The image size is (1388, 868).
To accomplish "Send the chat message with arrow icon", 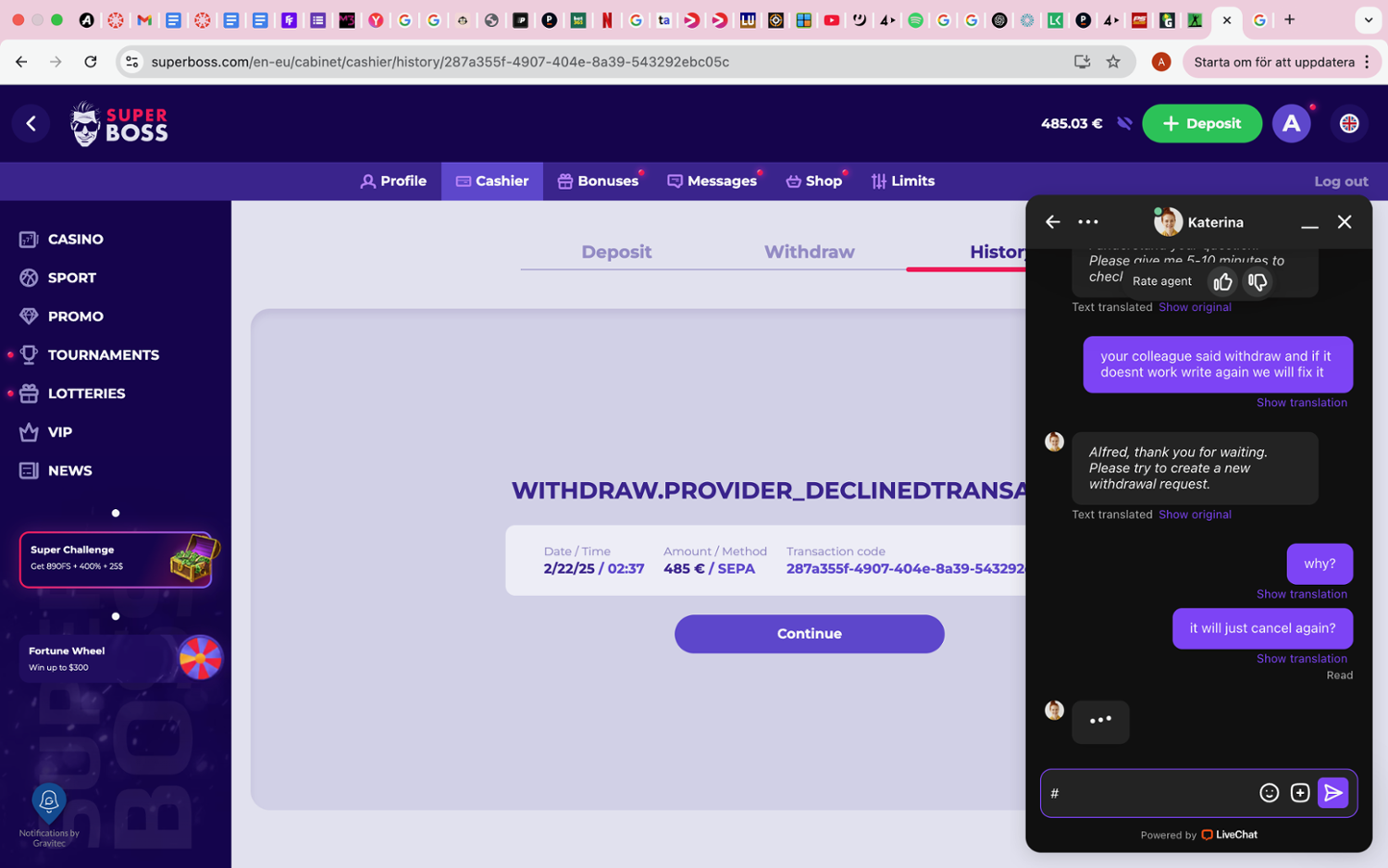I will [x=1332, y=792].
